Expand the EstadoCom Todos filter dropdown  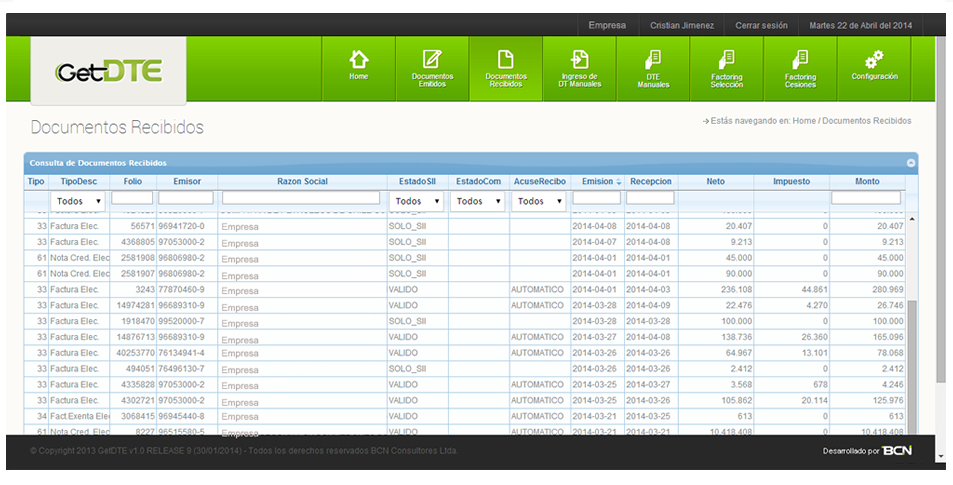(477, 201)
